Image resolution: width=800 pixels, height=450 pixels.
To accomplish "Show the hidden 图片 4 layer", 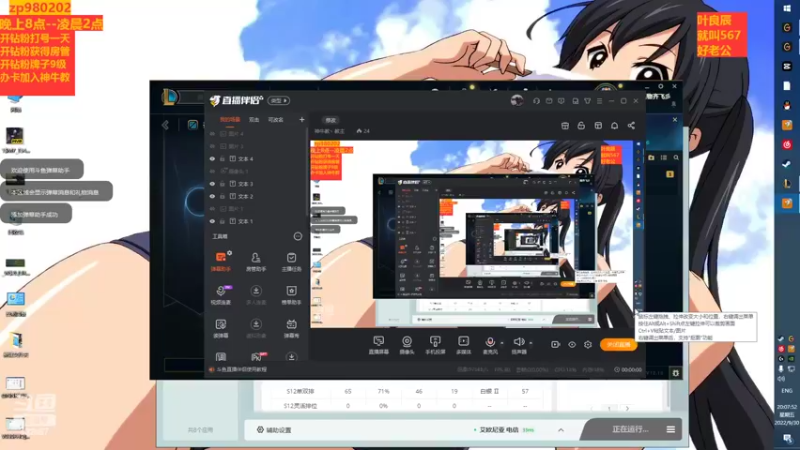I will [x=212, y=134].
